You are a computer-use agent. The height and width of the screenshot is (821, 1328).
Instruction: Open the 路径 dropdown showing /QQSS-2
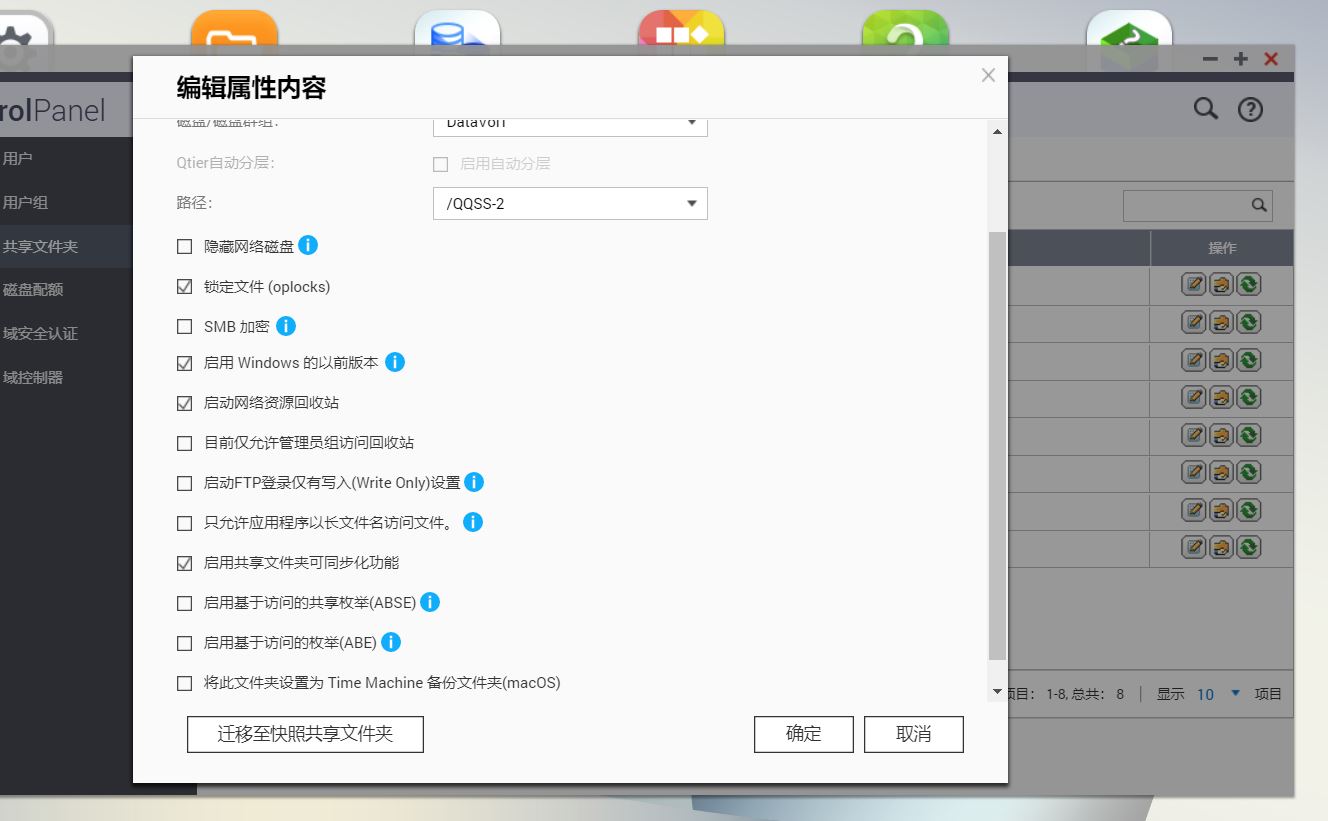(570, 204)
